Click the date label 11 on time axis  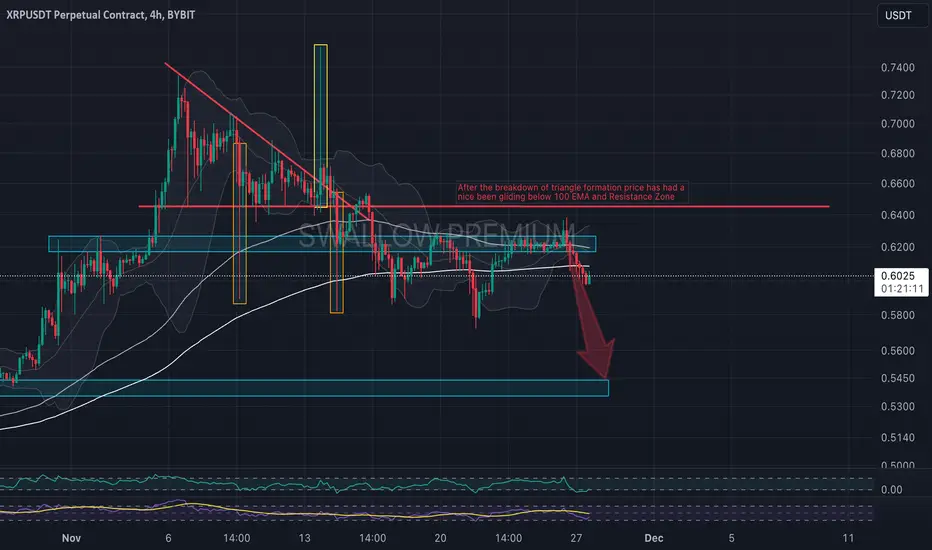pyautogui.click(x=848, y=538)
